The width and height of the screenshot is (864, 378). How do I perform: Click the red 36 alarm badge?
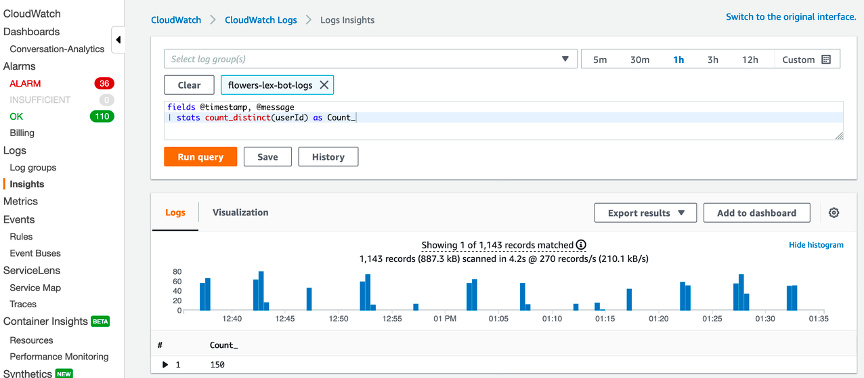[x=104, y=83]
